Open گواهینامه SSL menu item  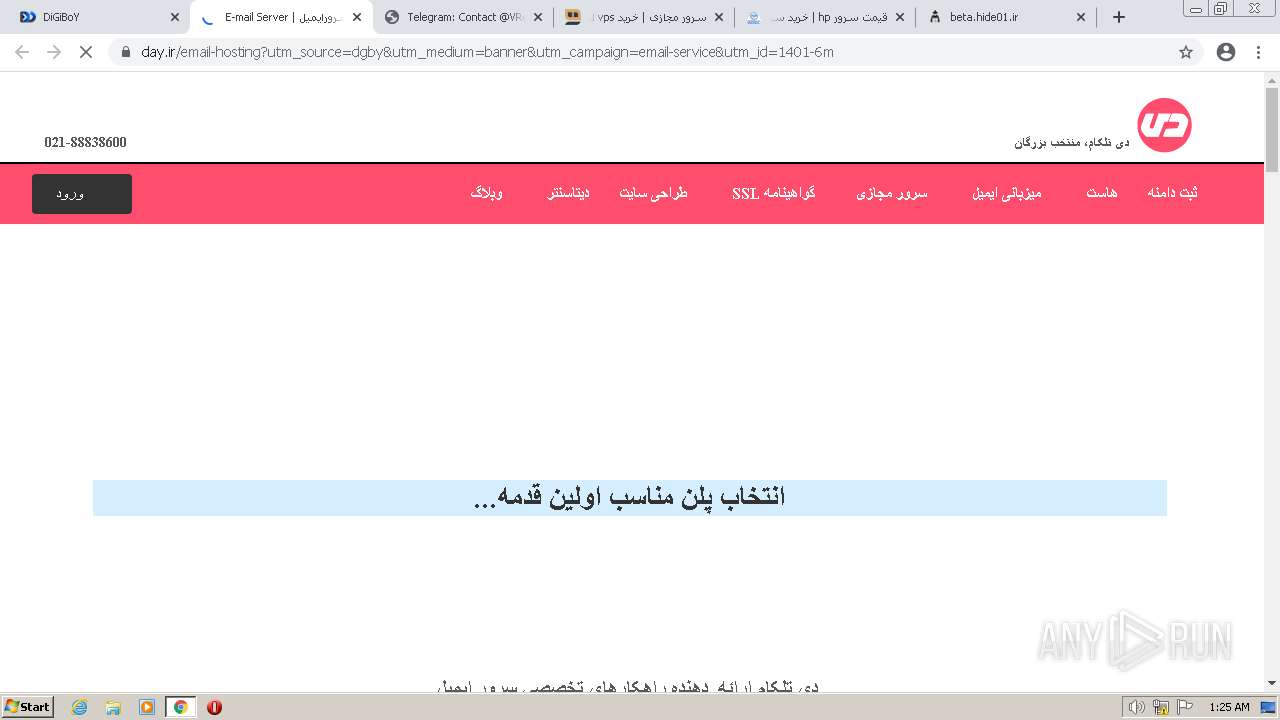coord(774,193)
